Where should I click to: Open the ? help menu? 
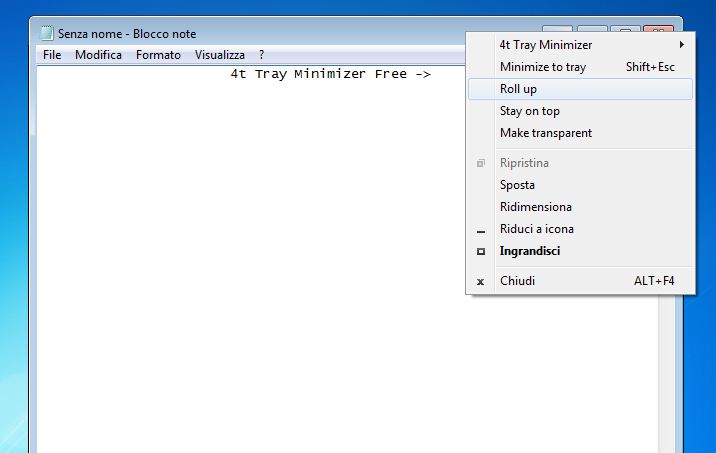(x=261, y=55)
